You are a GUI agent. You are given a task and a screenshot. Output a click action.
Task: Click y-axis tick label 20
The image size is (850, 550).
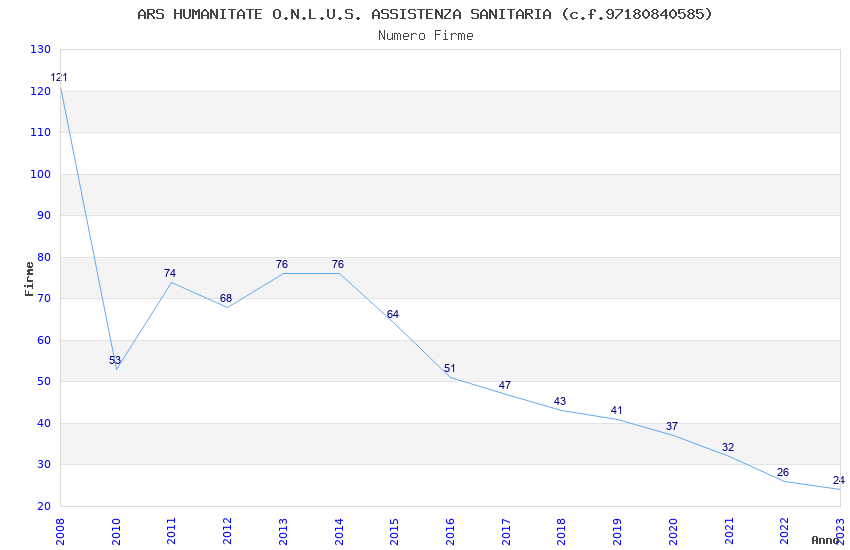coord(44,506)
